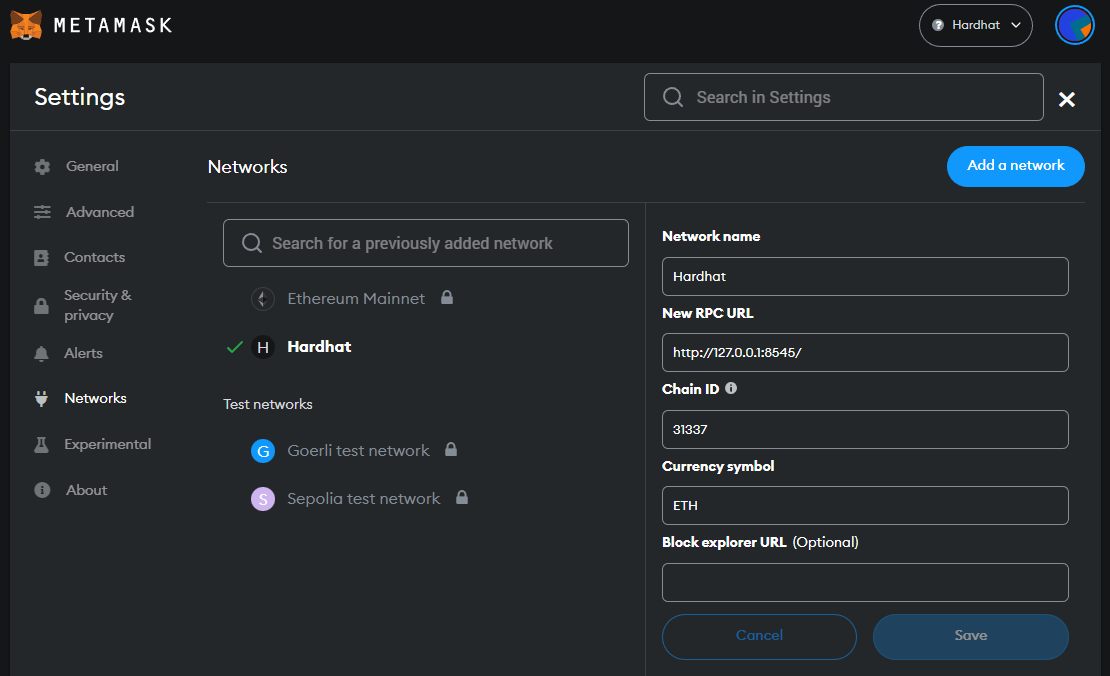
Task: Click the Currency symbol input field
Action: pos(865,505)
